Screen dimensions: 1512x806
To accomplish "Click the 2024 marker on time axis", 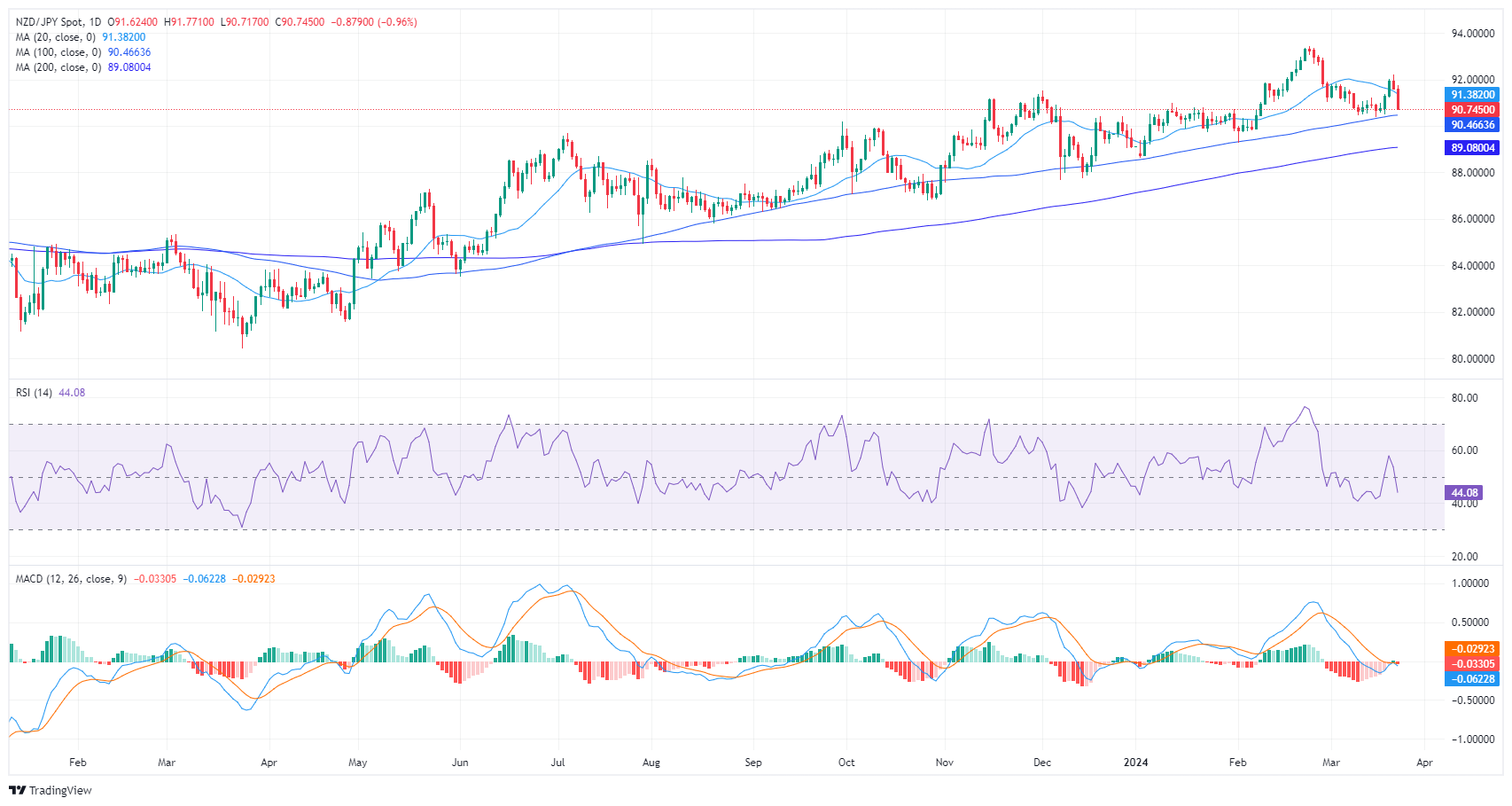I will tap(1135, 763).
